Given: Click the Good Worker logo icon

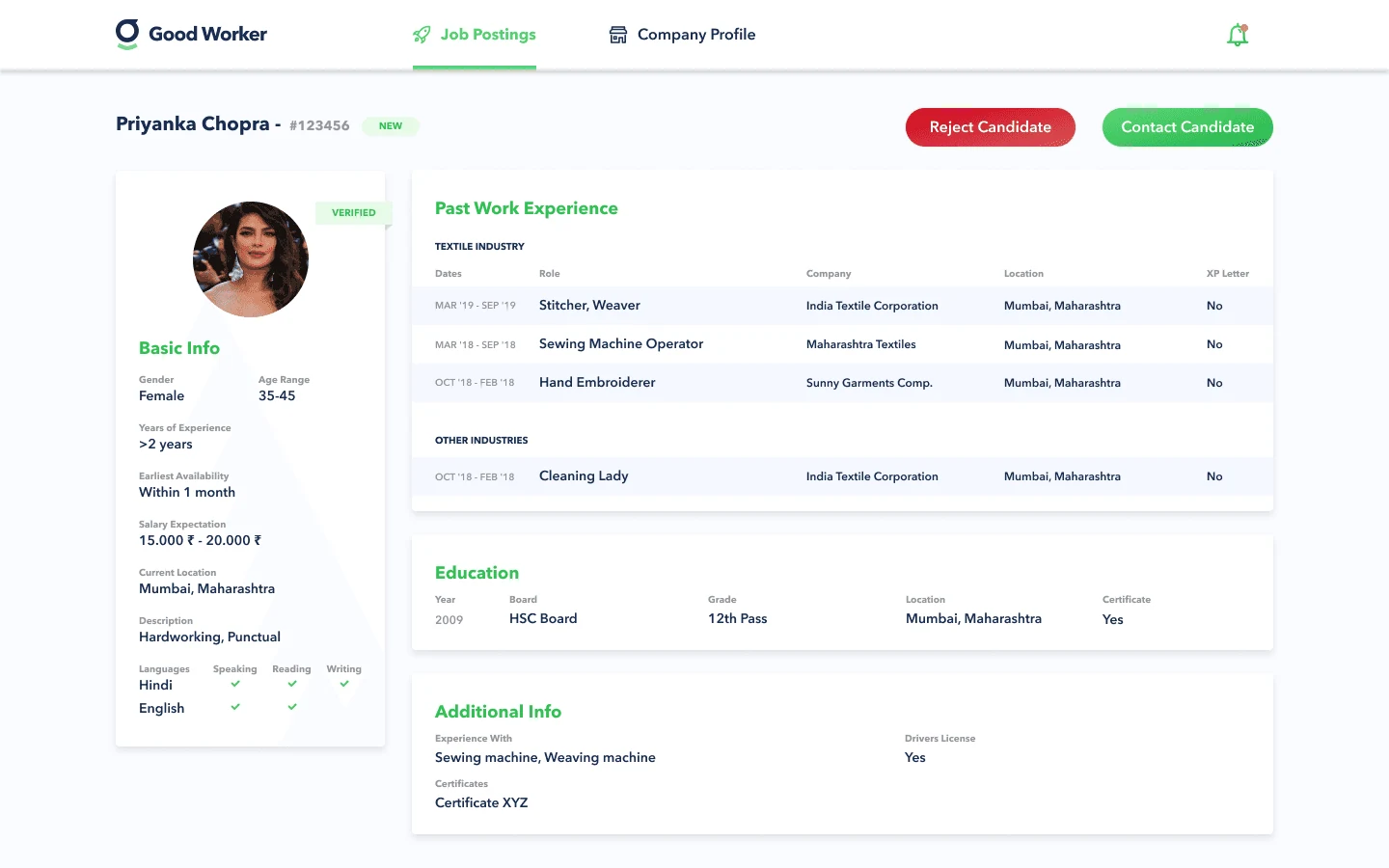Looking at the screenshot, I should (127, 34).
